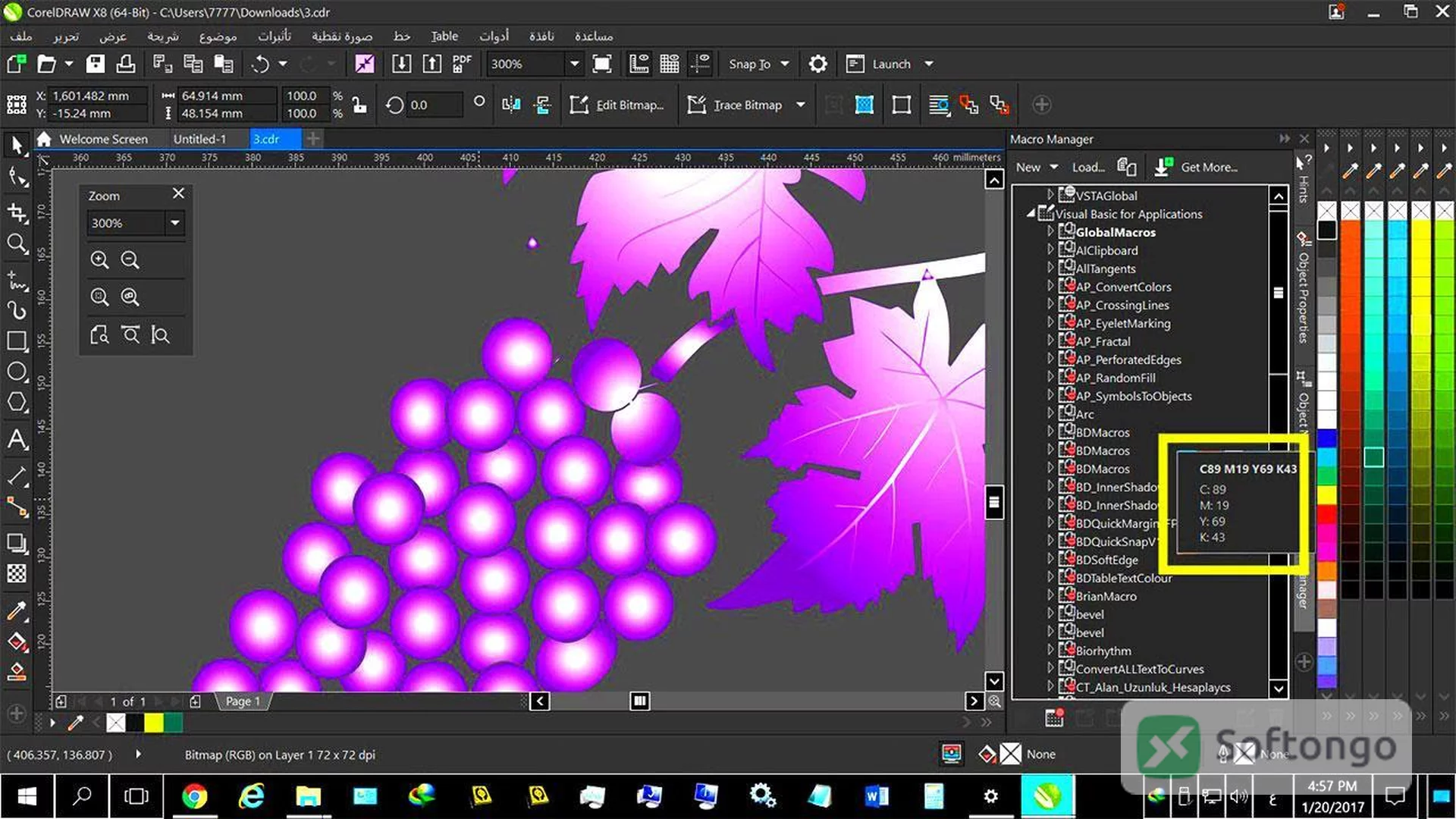Open the Options gear icon

coord(817,64)
